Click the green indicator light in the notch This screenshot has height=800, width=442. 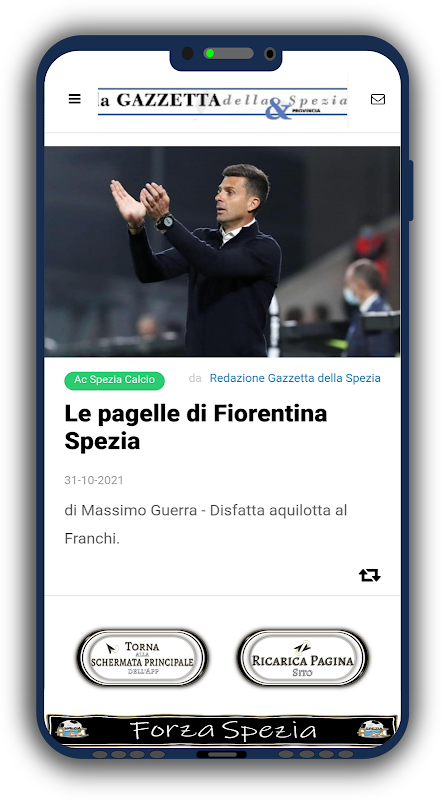point(209,53)
